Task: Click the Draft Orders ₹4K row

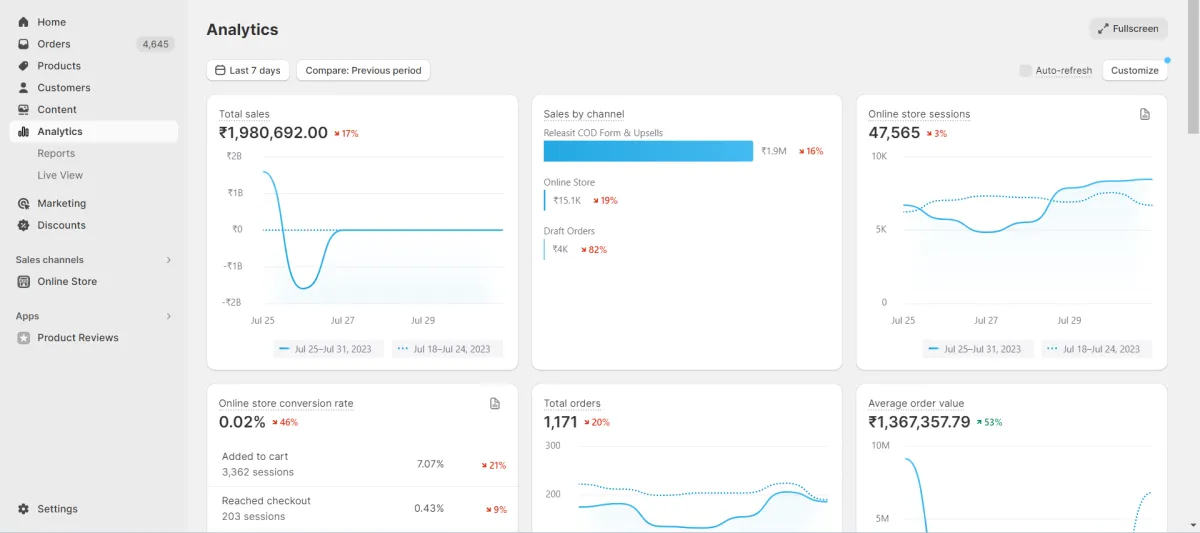Action: tap(576, 249)
